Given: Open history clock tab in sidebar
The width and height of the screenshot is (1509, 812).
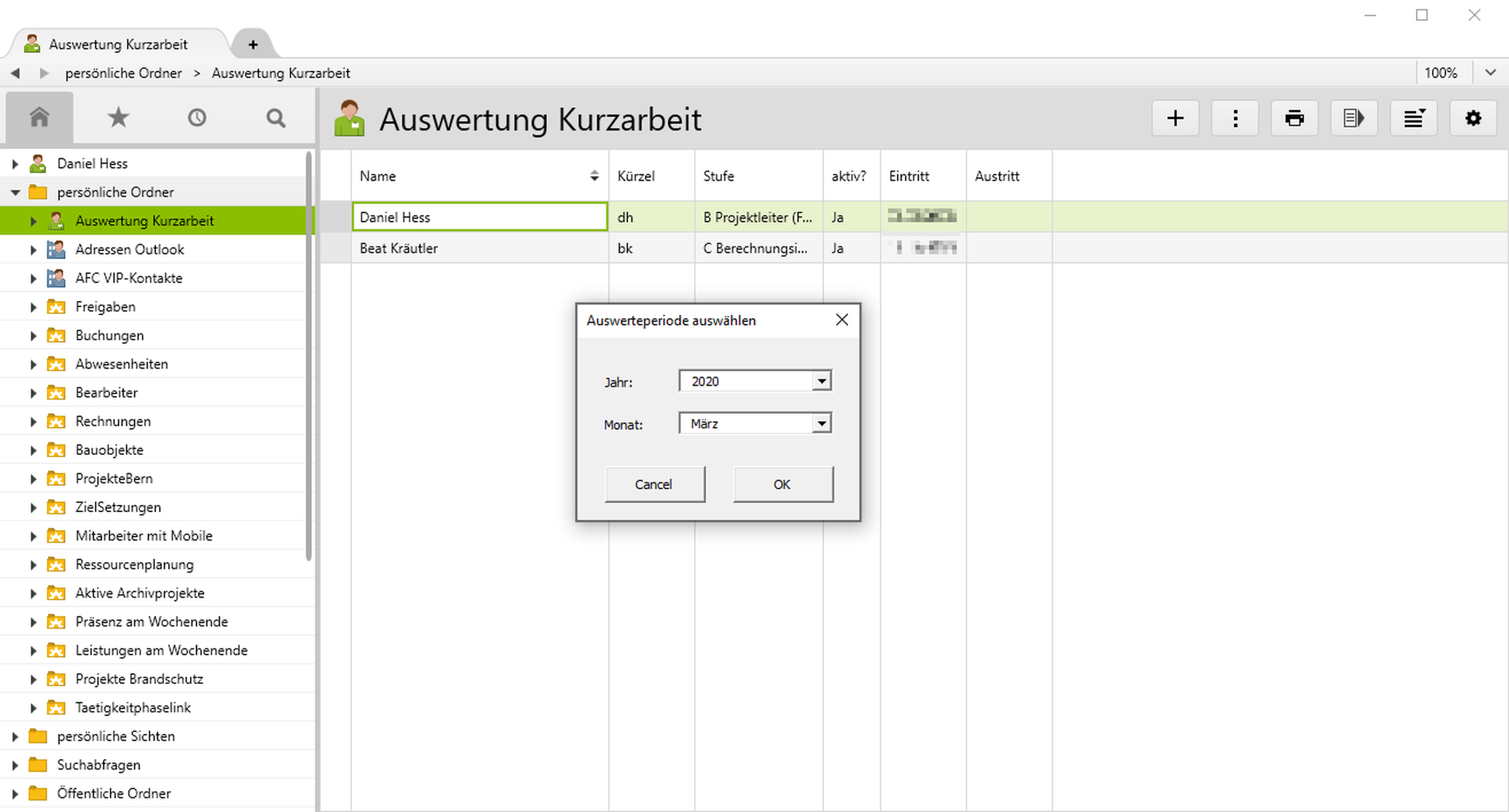Looking at the screenshot, I should pos(197,118).
